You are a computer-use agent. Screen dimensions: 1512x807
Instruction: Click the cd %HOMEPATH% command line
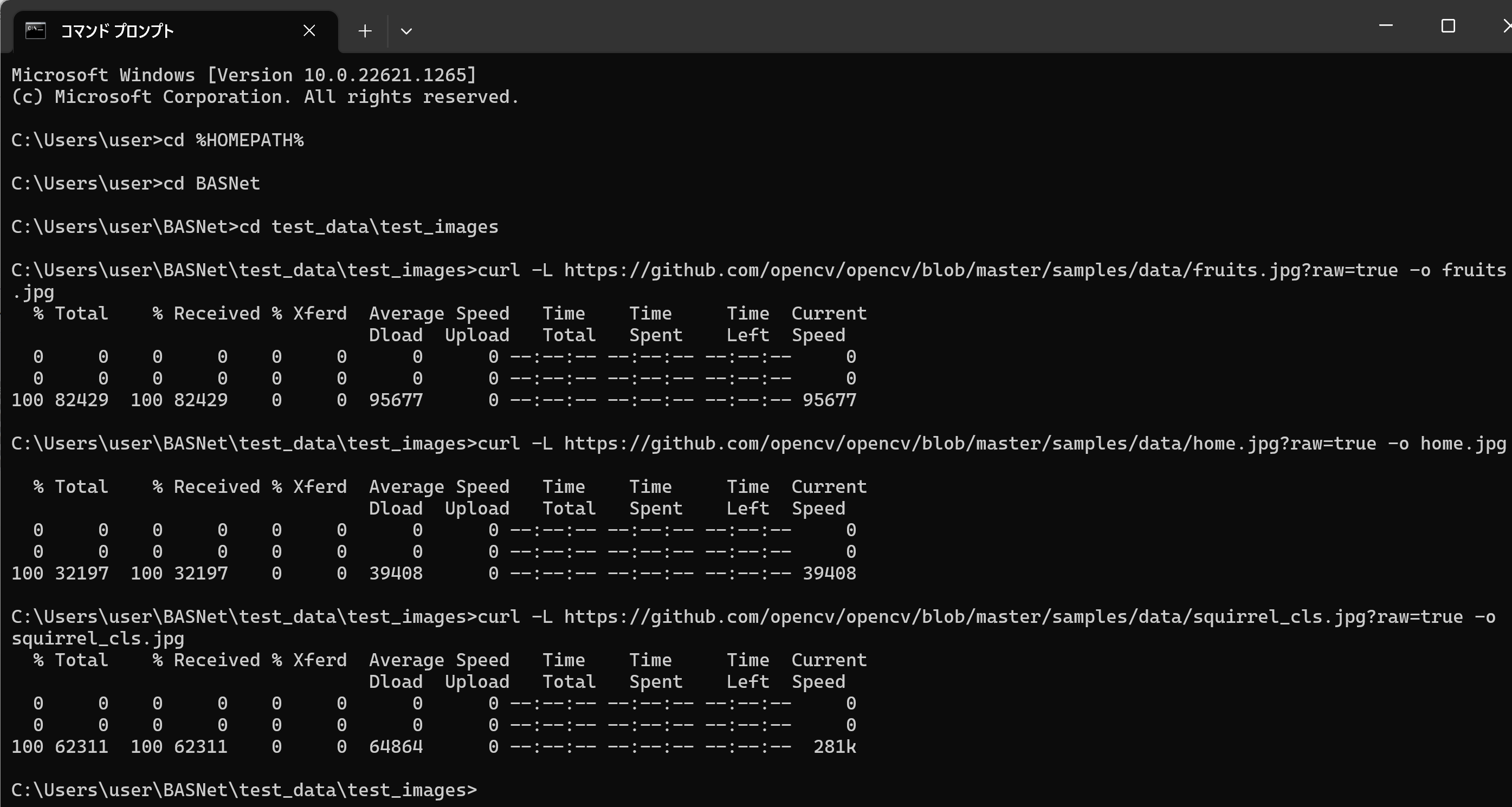[x=157, y=140]
